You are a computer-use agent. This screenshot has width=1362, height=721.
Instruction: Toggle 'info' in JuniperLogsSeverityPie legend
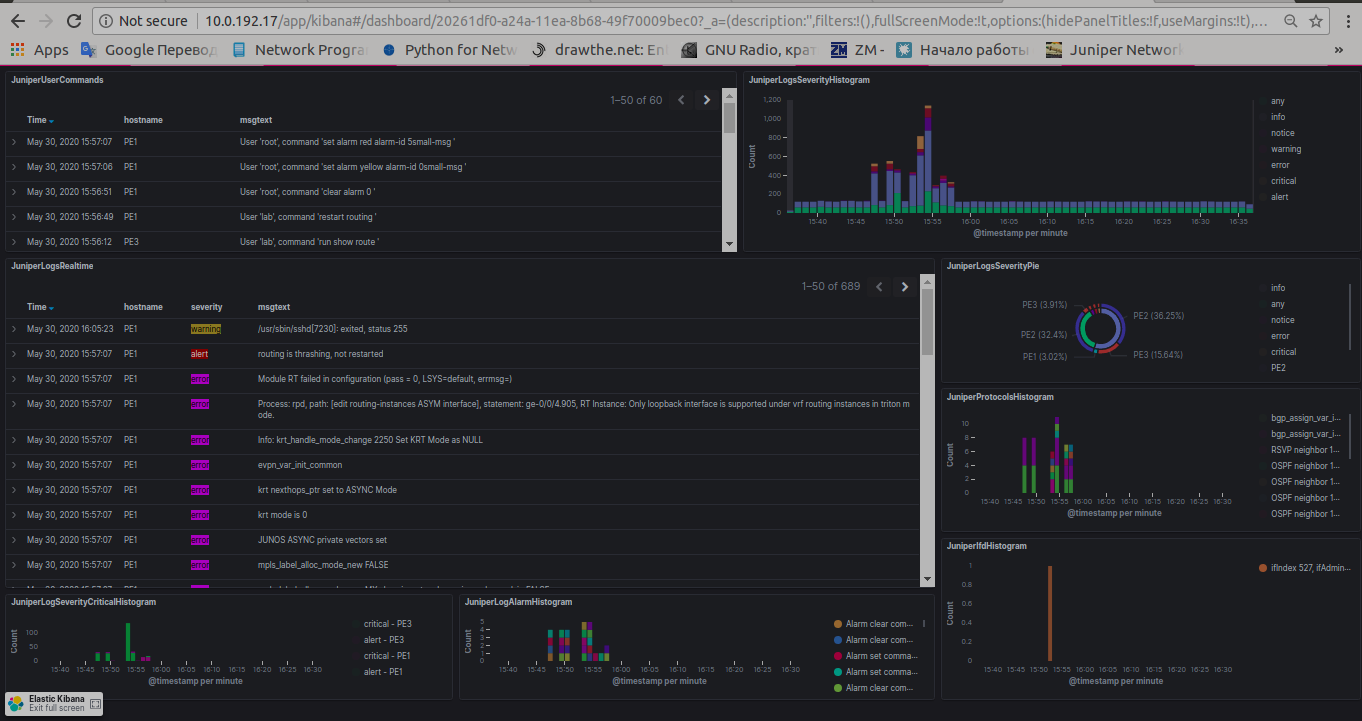tap(1278, 288)
